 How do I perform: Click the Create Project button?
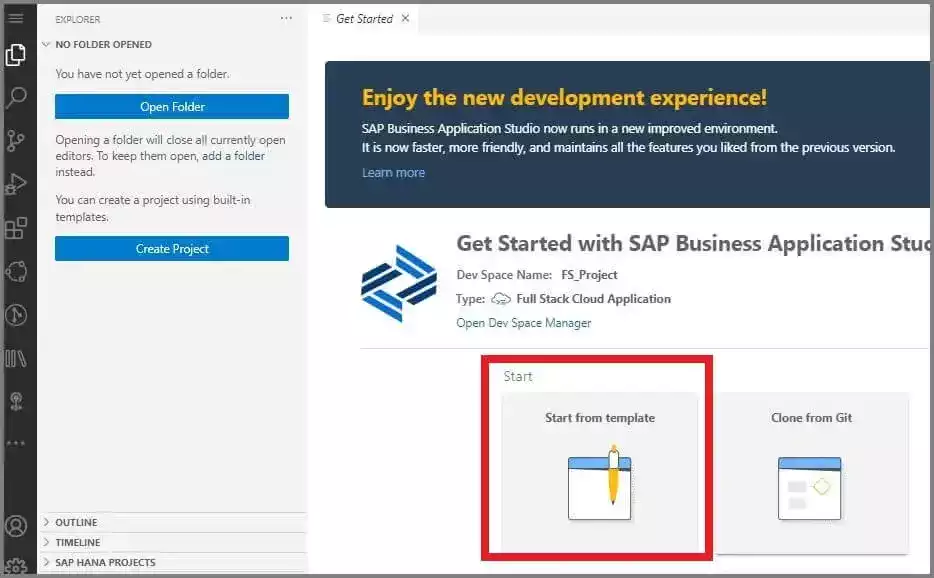coord(172,248)
